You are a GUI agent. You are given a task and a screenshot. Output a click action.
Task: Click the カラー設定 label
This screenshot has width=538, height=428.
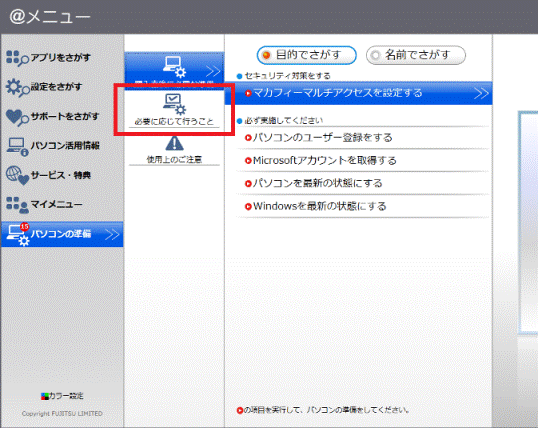pos(66,396)
